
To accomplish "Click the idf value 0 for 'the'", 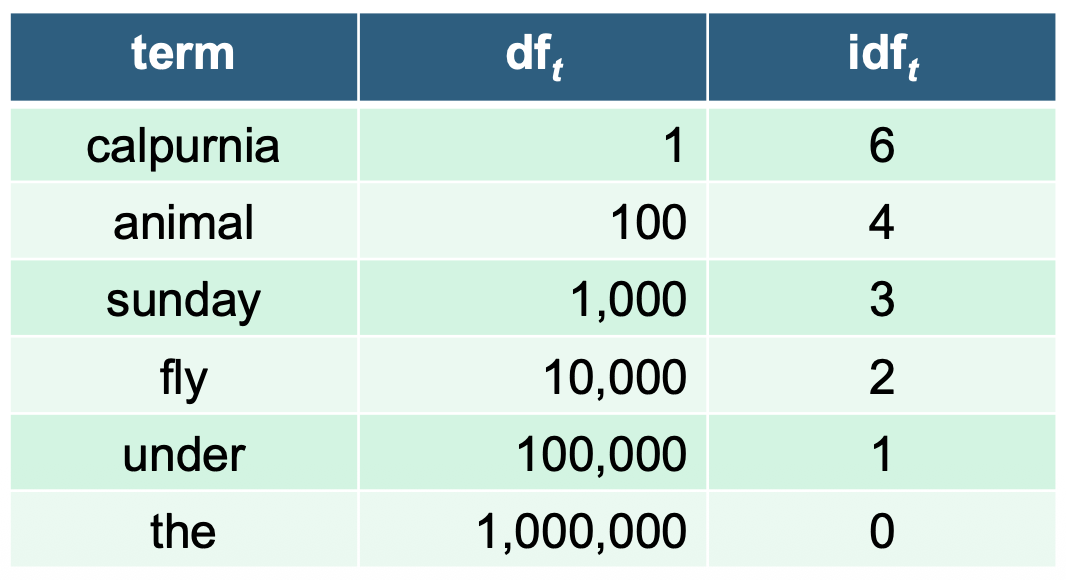I will tap(881, 530).
